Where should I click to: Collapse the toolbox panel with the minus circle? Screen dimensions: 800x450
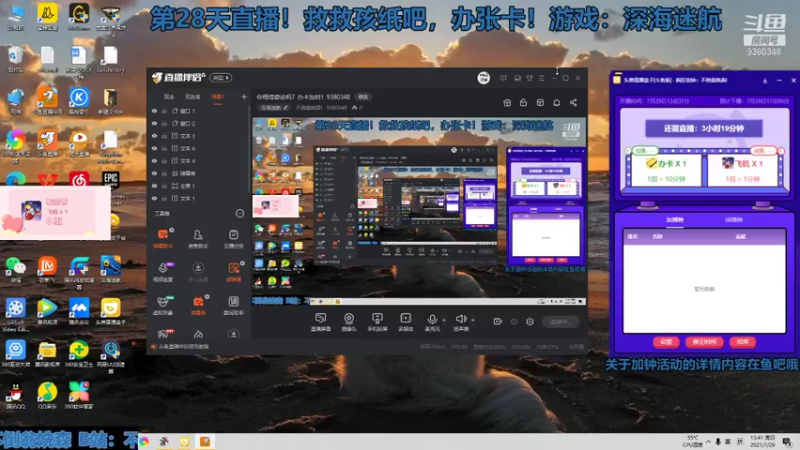240,213
